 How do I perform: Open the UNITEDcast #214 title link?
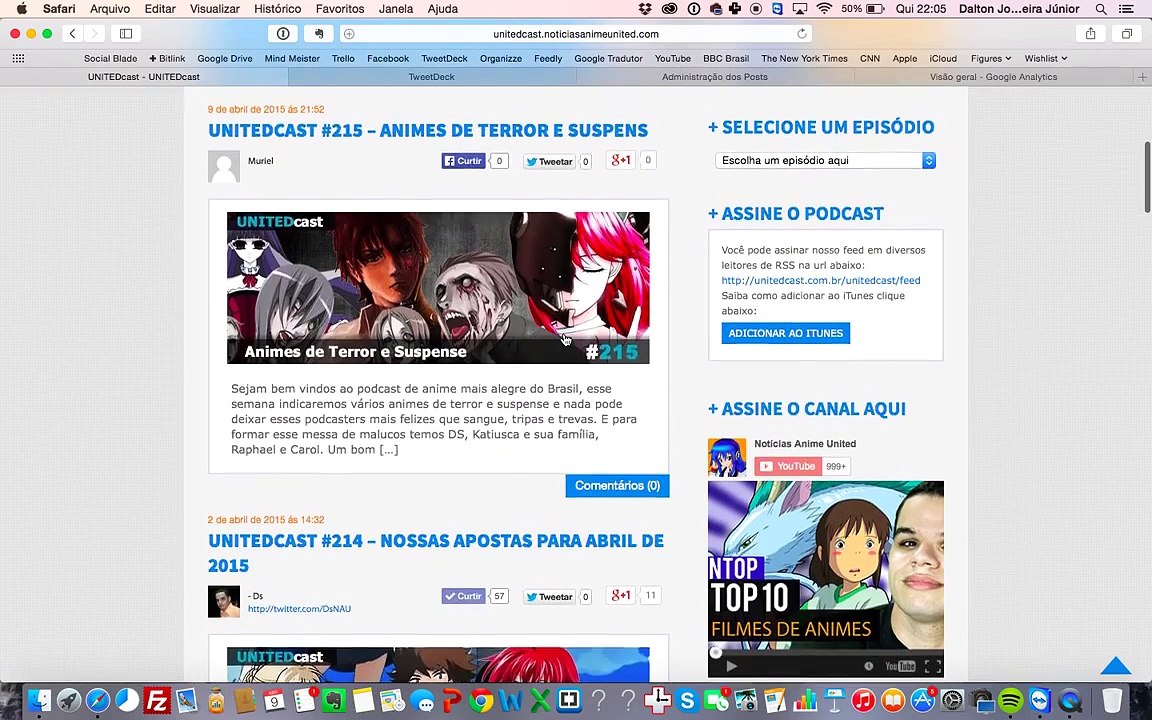click(436, 553)
